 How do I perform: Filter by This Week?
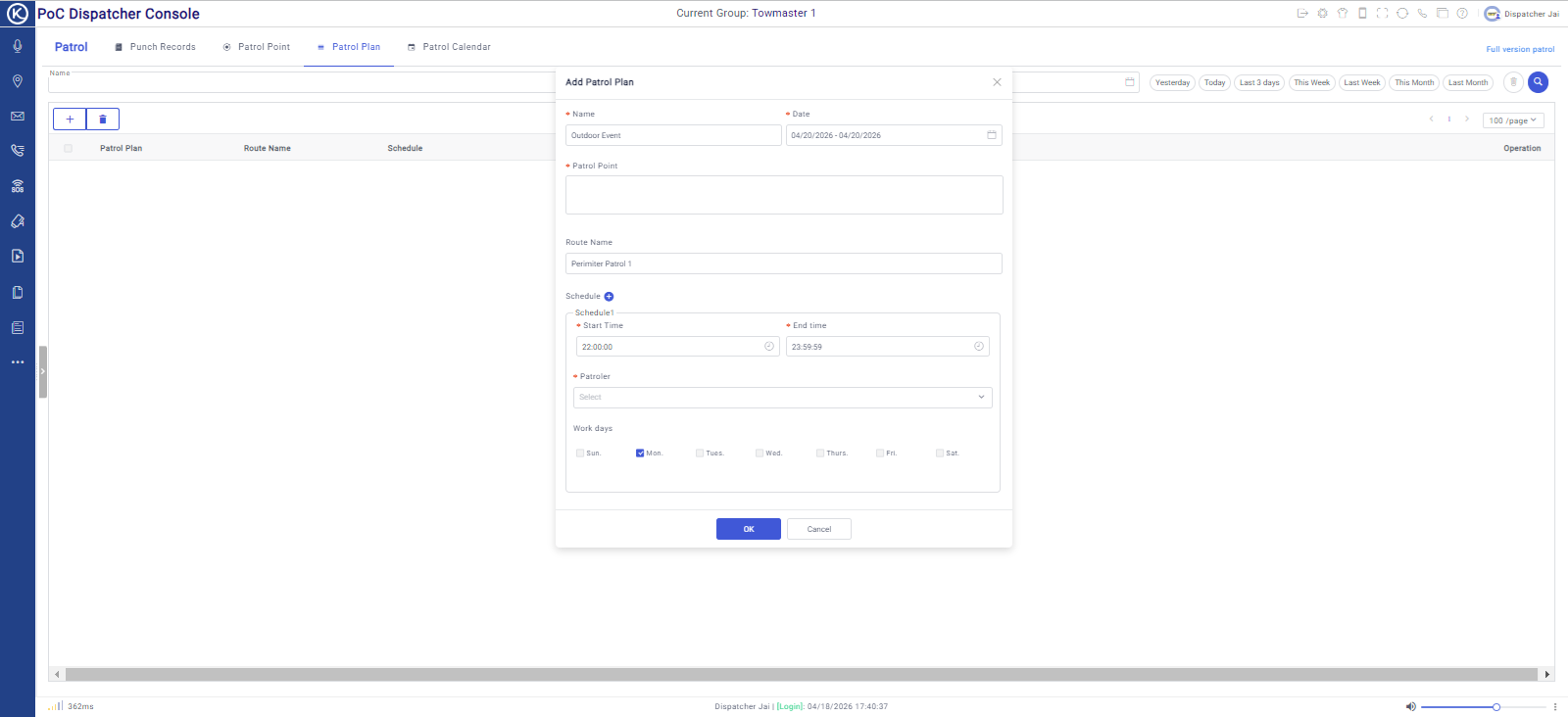(x=1312, y=82)
